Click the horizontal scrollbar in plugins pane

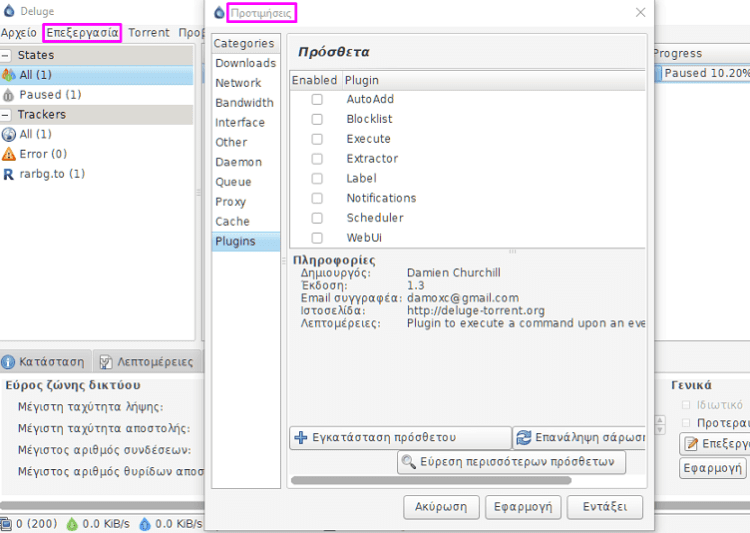(x=431, y=480)
